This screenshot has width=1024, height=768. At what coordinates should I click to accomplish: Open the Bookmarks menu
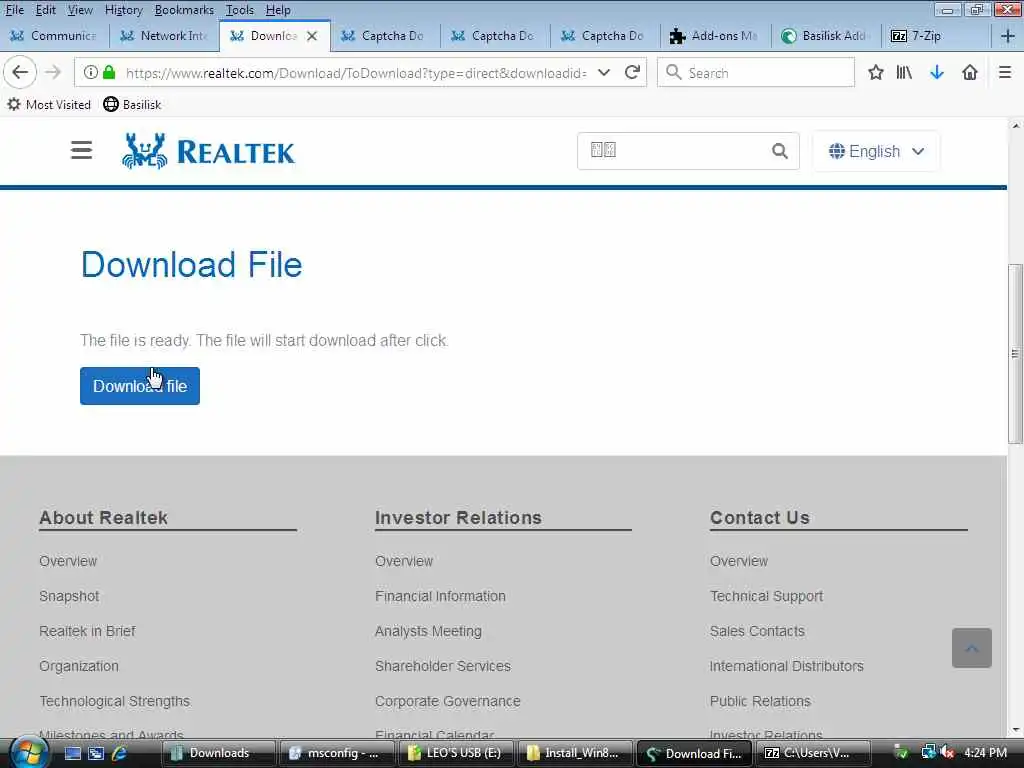(x=184, y=10)
